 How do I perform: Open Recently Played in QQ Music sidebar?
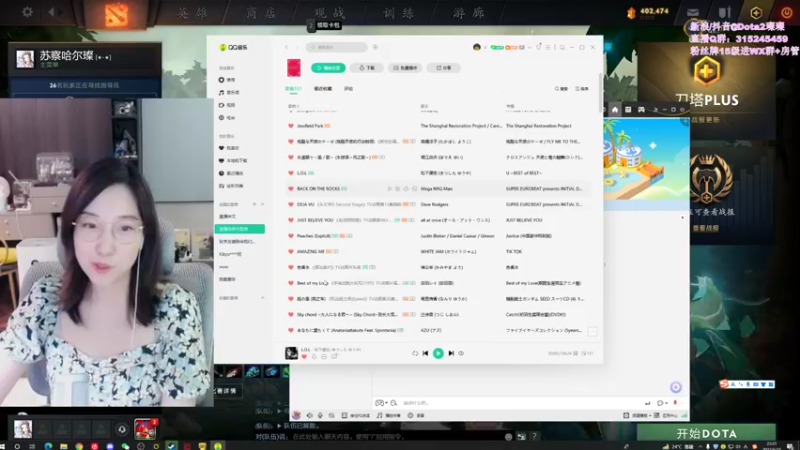click(x=230, y=173)
